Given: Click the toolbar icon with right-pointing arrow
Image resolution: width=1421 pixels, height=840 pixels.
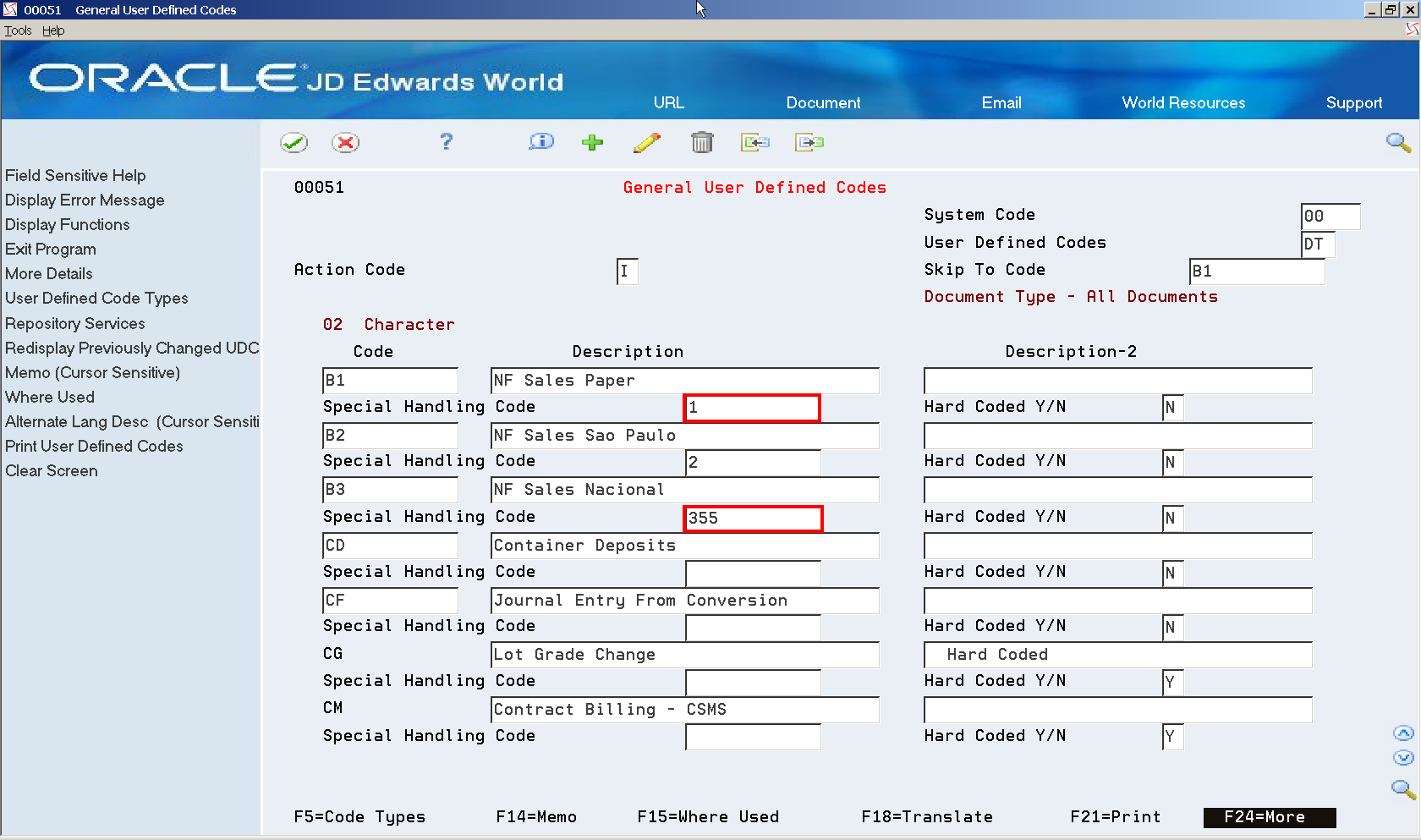Looking at the screenshot, I should pos(809,142).
